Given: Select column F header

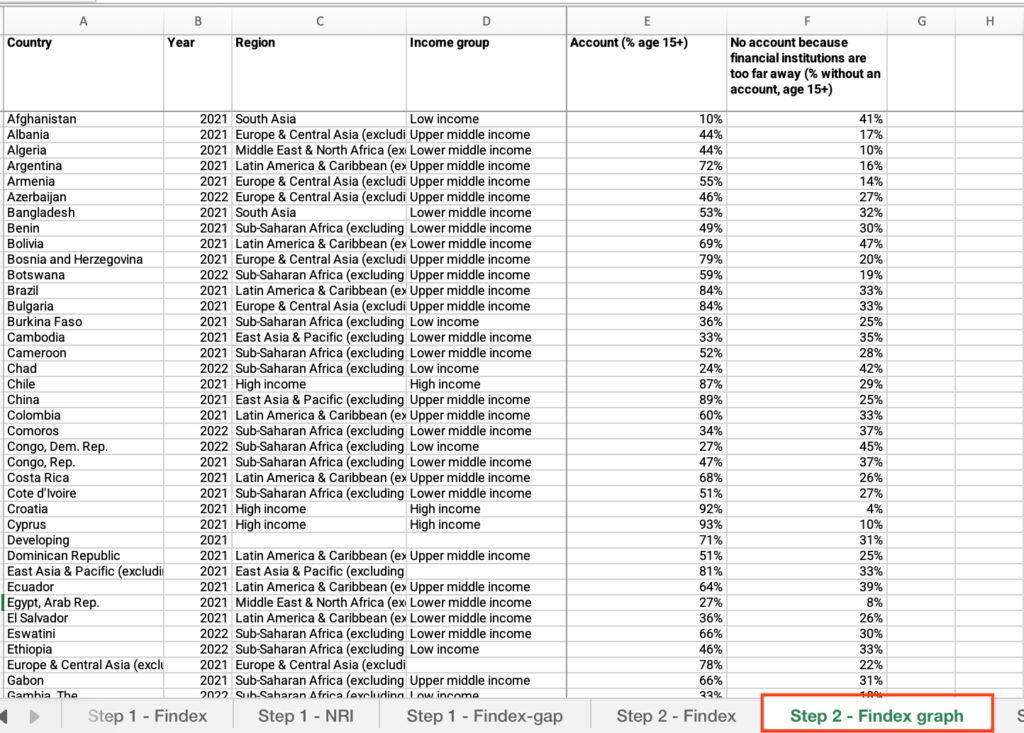Looking at the screenshot, I should [807, 22].
